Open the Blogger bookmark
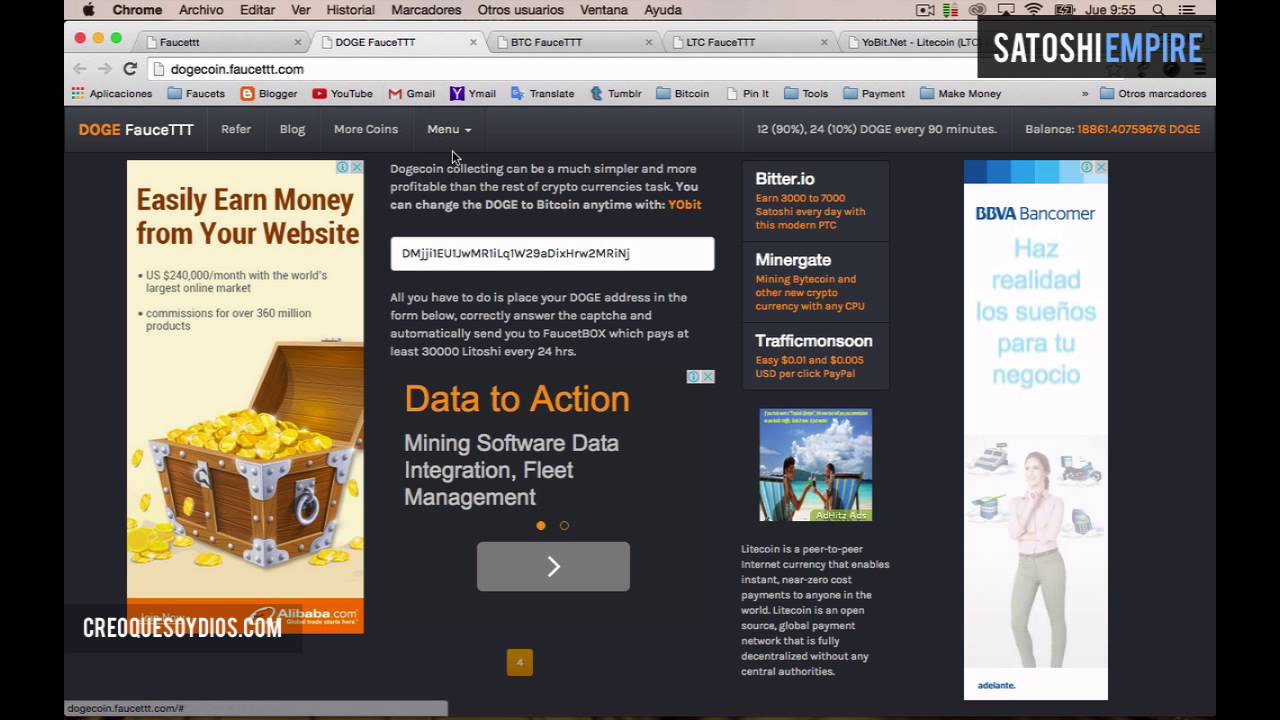 pyautogui.click(x=268, y=93)
